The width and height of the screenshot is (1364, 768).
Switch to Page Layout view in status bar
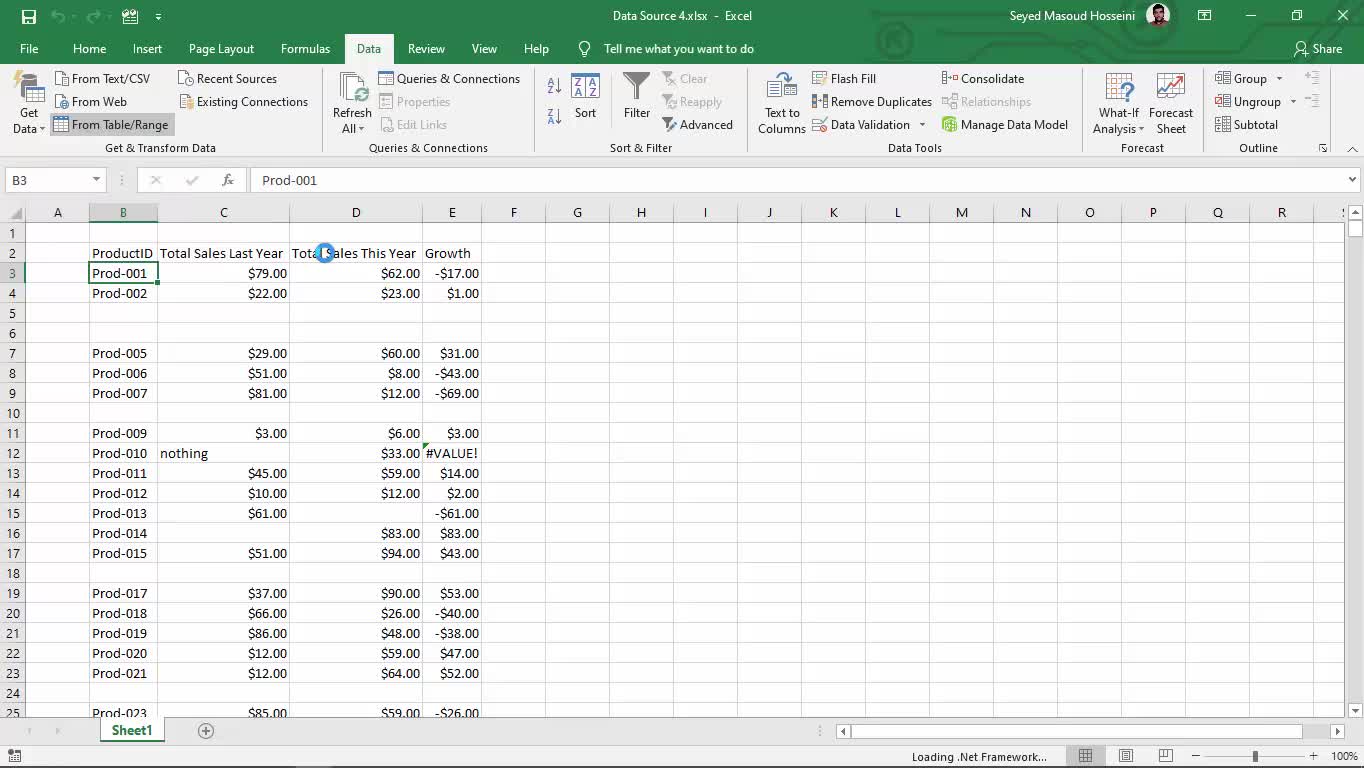pyautogui.click(x=1126, y=756)
